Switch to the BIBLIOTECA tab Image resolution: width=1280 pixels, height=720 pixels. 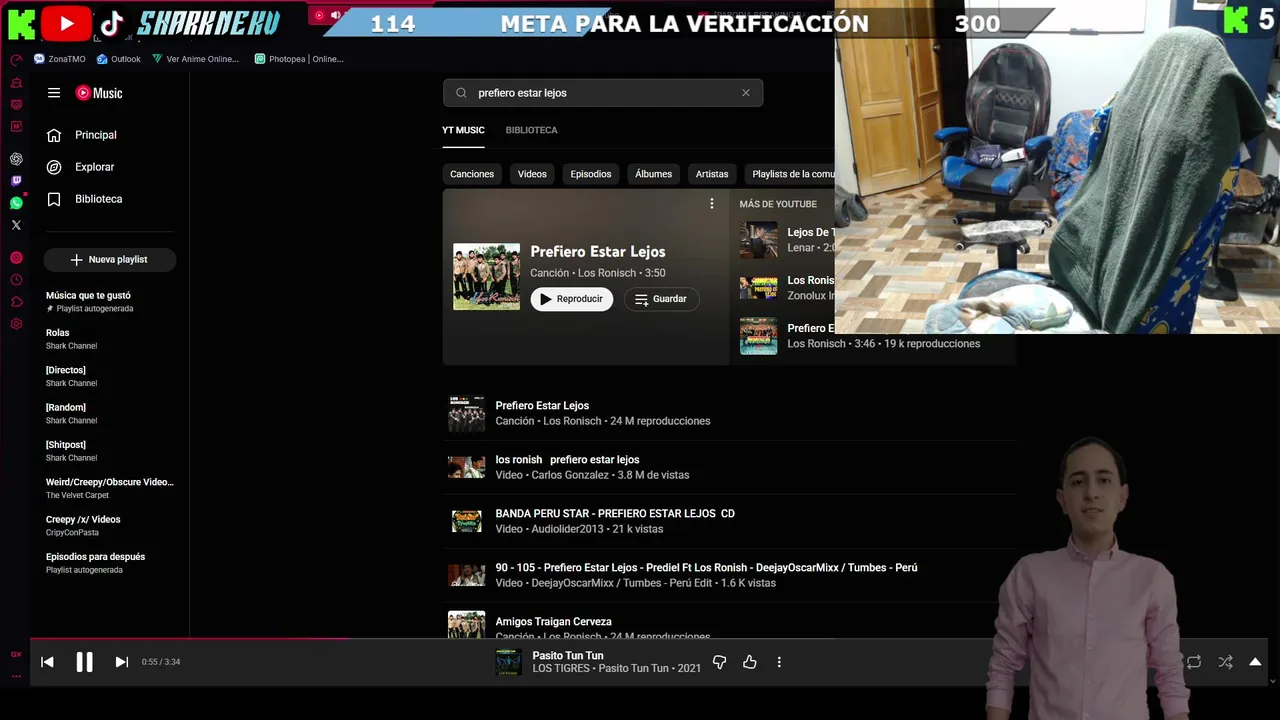click(531, 130)
